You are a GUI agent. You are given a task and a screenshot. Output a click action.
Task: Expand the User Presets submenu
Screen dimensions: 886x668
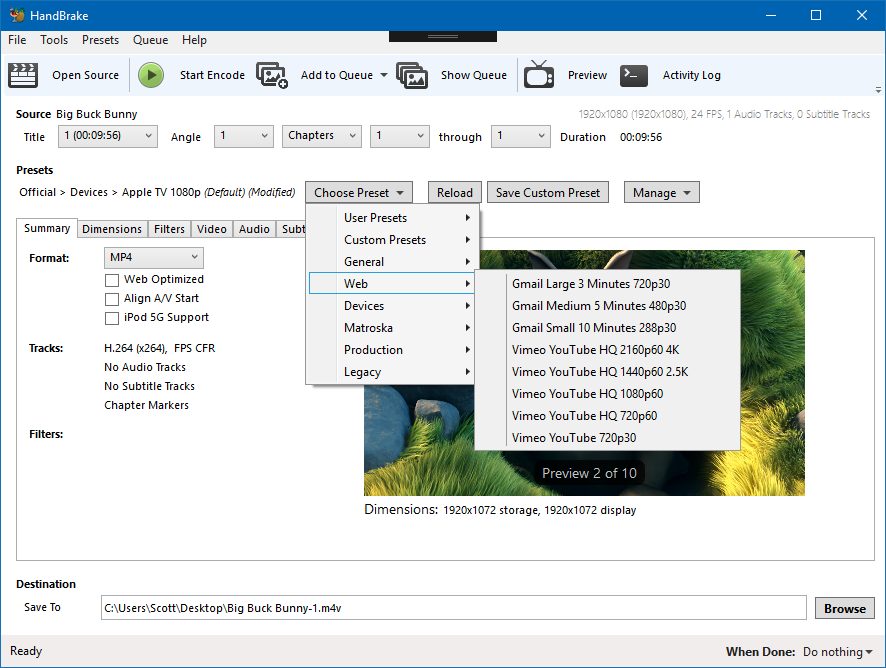click(x=392, y=218)
